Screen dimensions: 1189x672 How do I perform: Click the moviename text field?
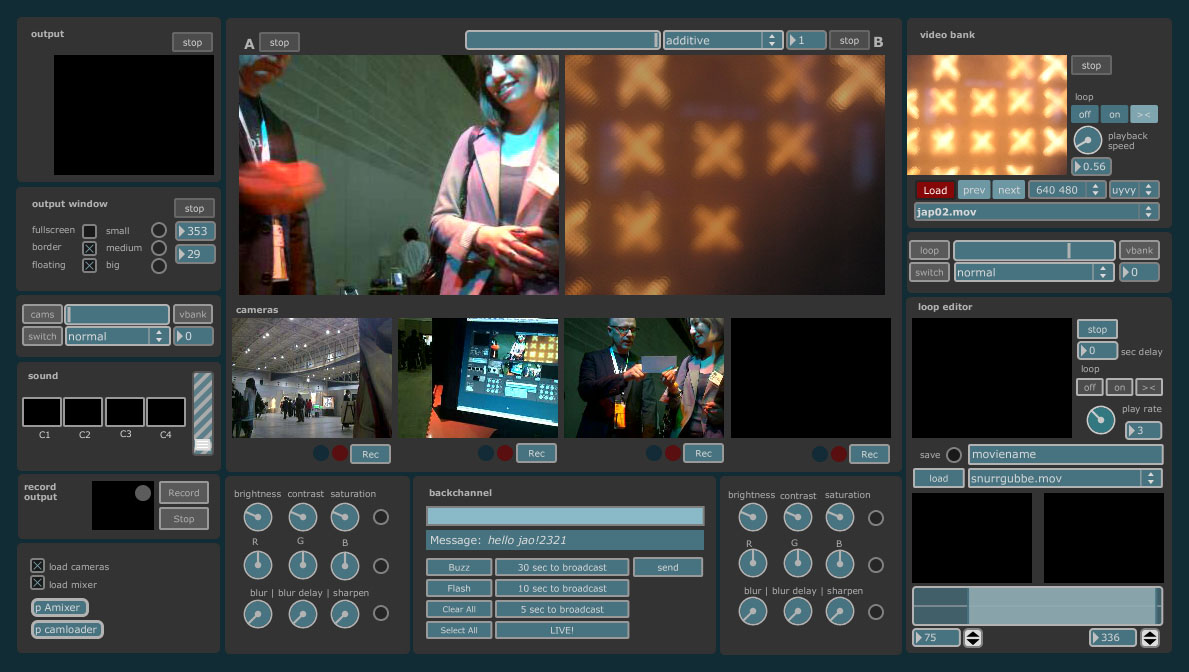pyautogui.click(x=1064, y=454)
